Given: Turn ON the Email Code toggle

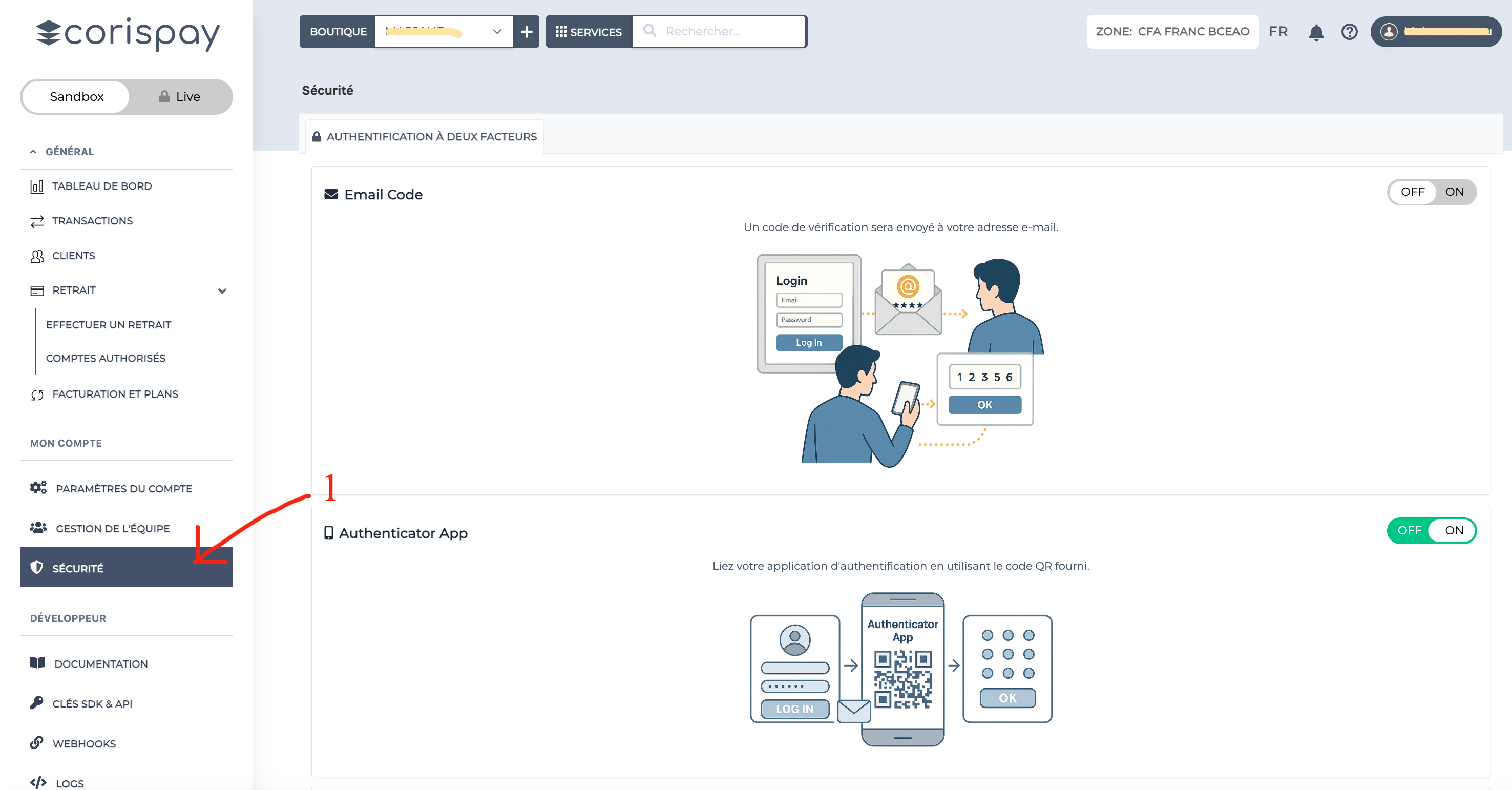Looking at the screenshot, I should click(x=1454, y=192).
